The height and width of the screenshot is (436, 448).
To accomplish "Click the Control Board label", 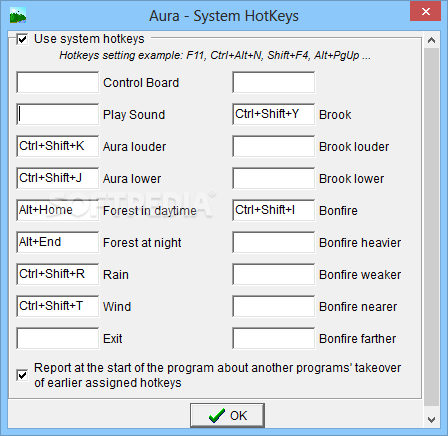I will point(141,83).
